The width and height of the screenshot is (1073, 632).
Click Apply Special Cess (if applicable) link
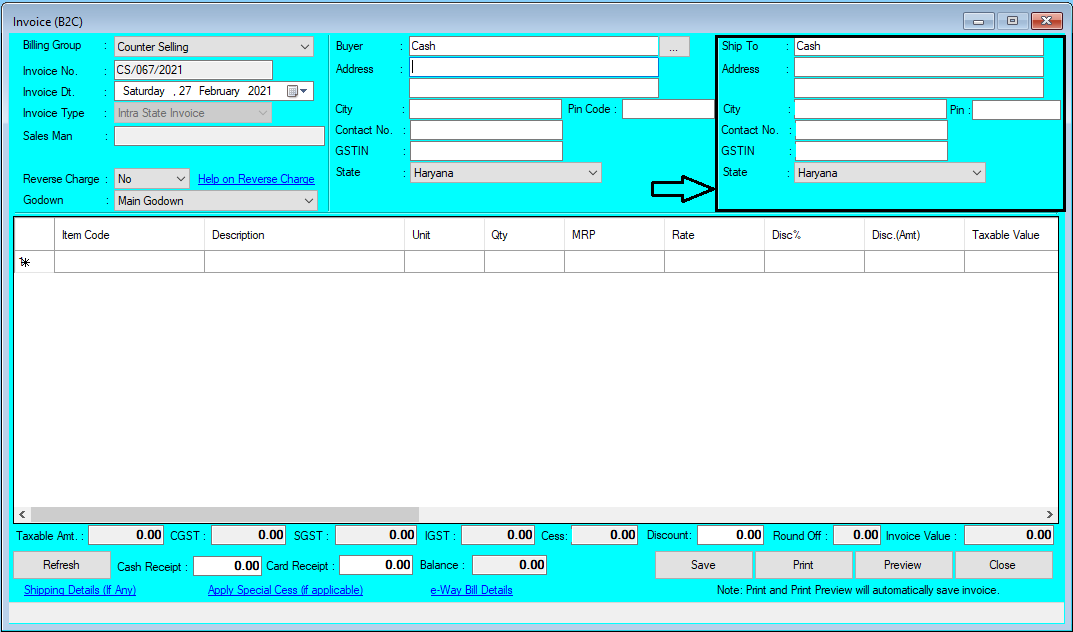click(285, 590)
